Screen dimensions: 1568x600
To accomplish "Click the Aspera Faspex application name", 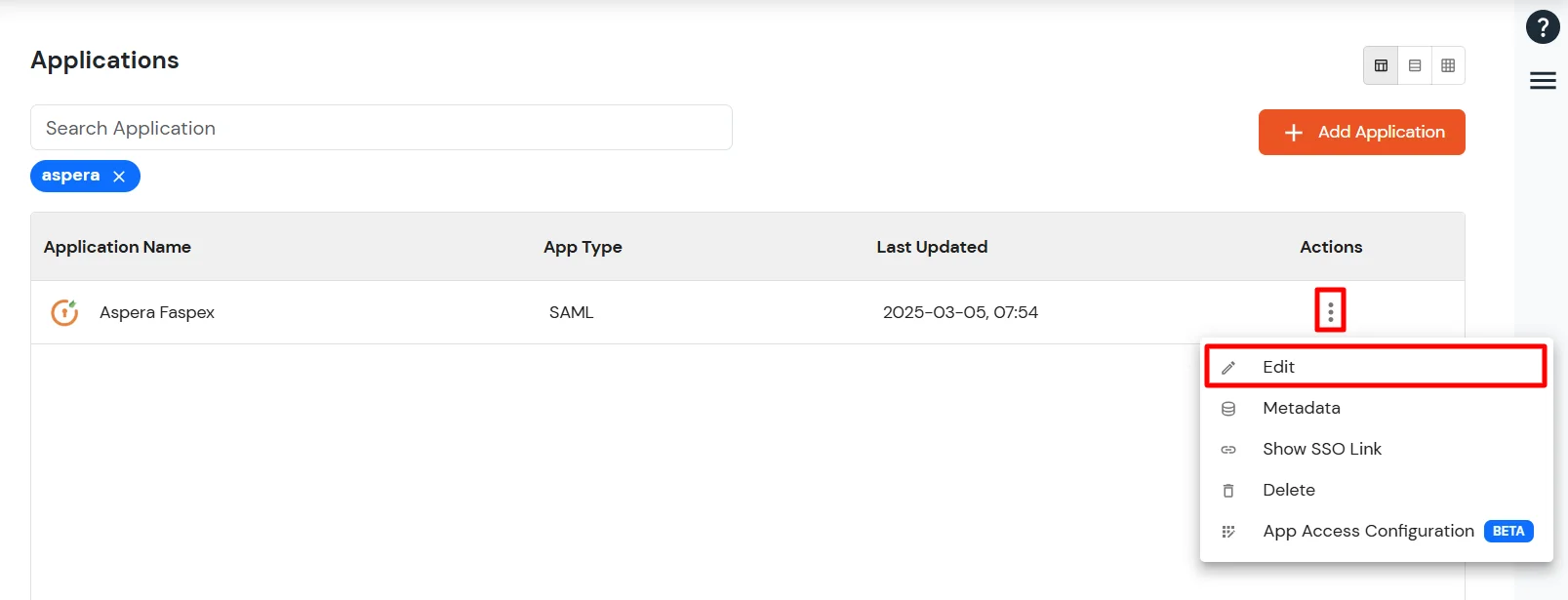I will click(157, 312).
